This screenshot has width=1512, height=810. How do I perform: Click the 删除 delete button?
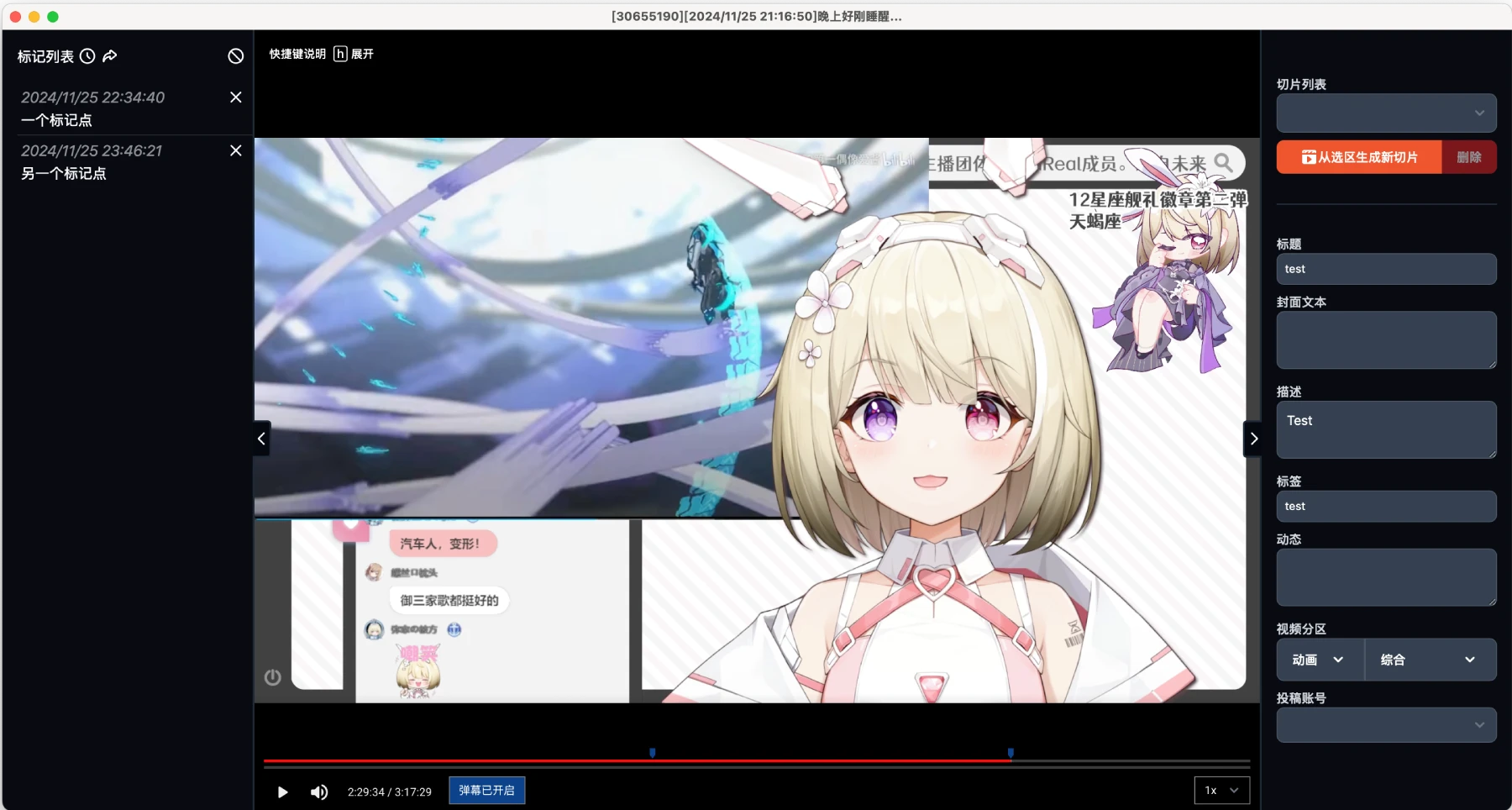click(x=1468, y=156)
